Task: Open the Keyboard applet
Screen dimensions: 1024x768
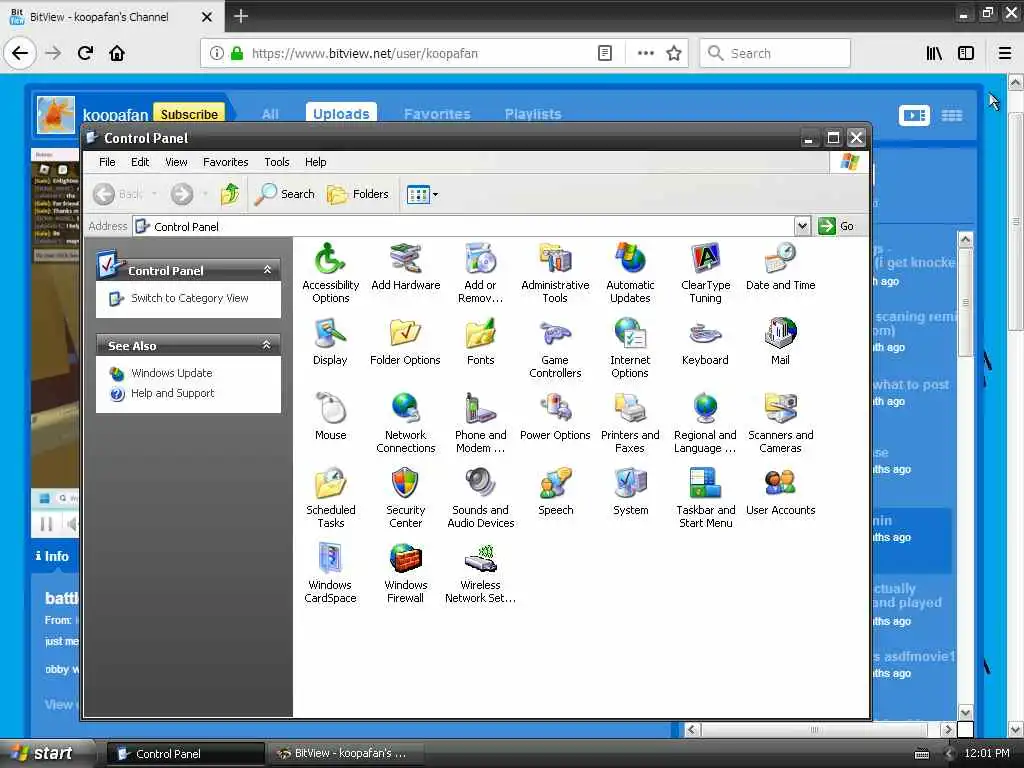Action: pos(705,342)
